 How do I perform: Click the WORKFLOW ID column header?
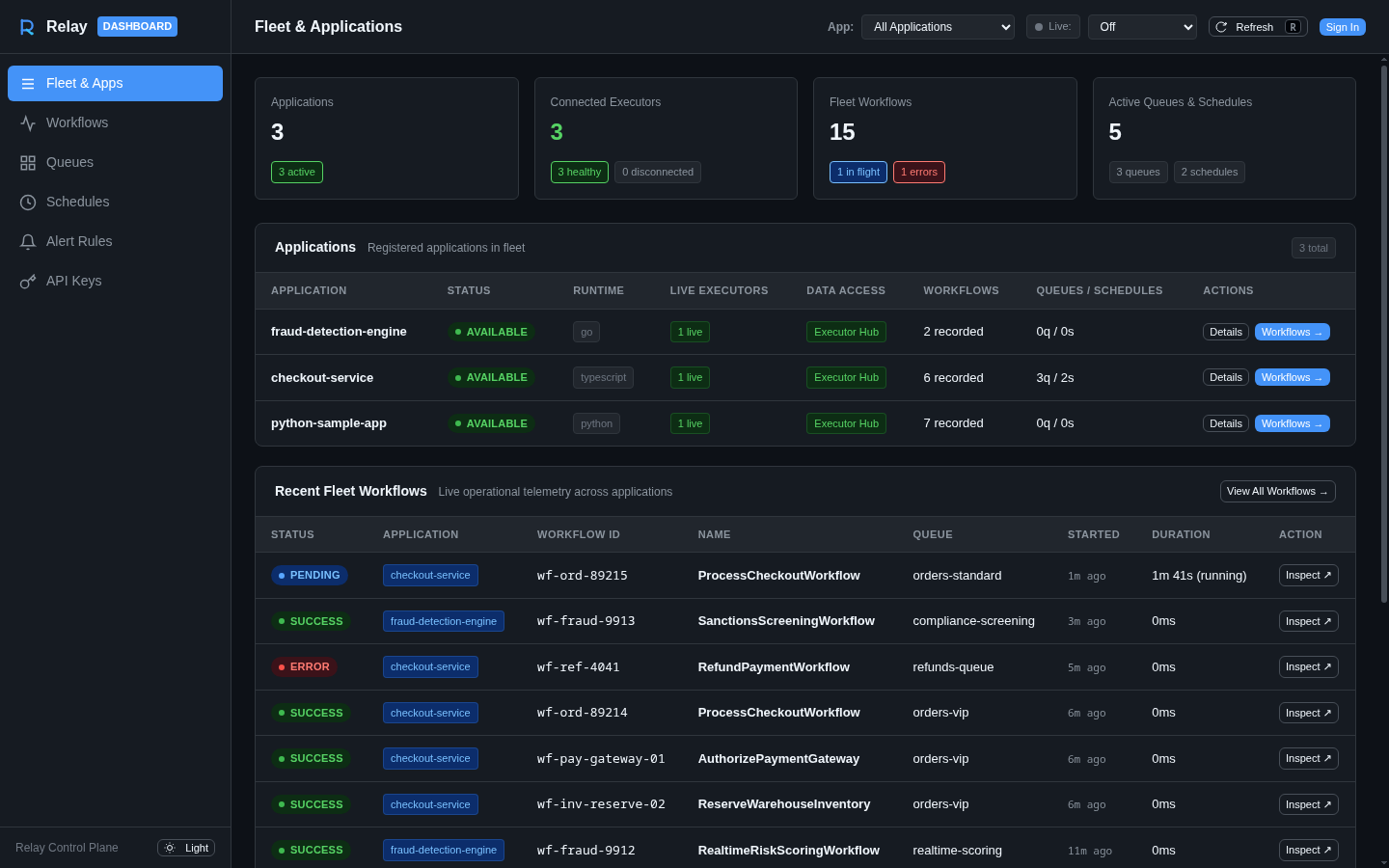pos(579,534)
